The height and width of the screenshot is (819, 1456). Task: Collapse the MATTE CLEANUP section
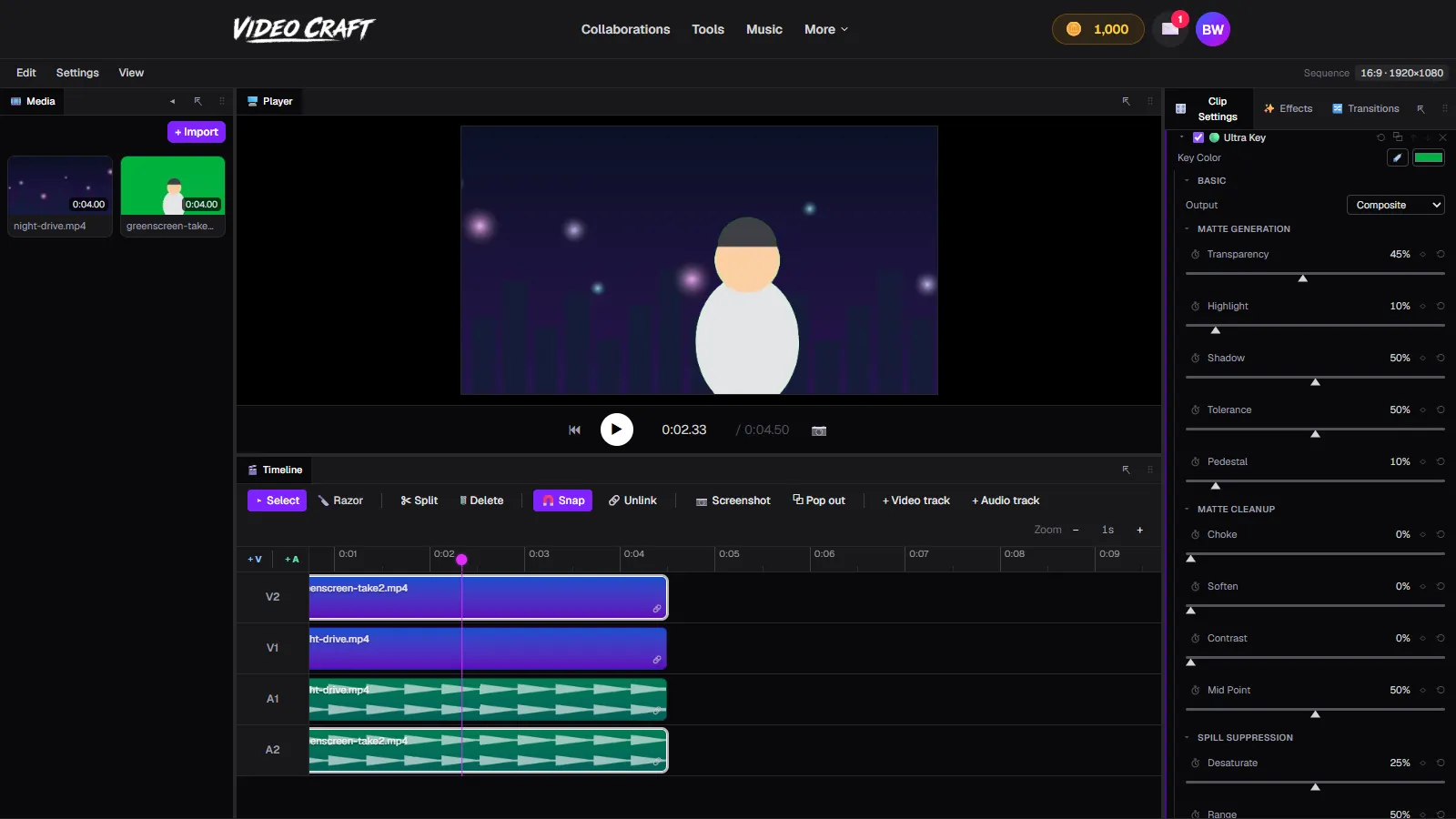[1188, 510]
